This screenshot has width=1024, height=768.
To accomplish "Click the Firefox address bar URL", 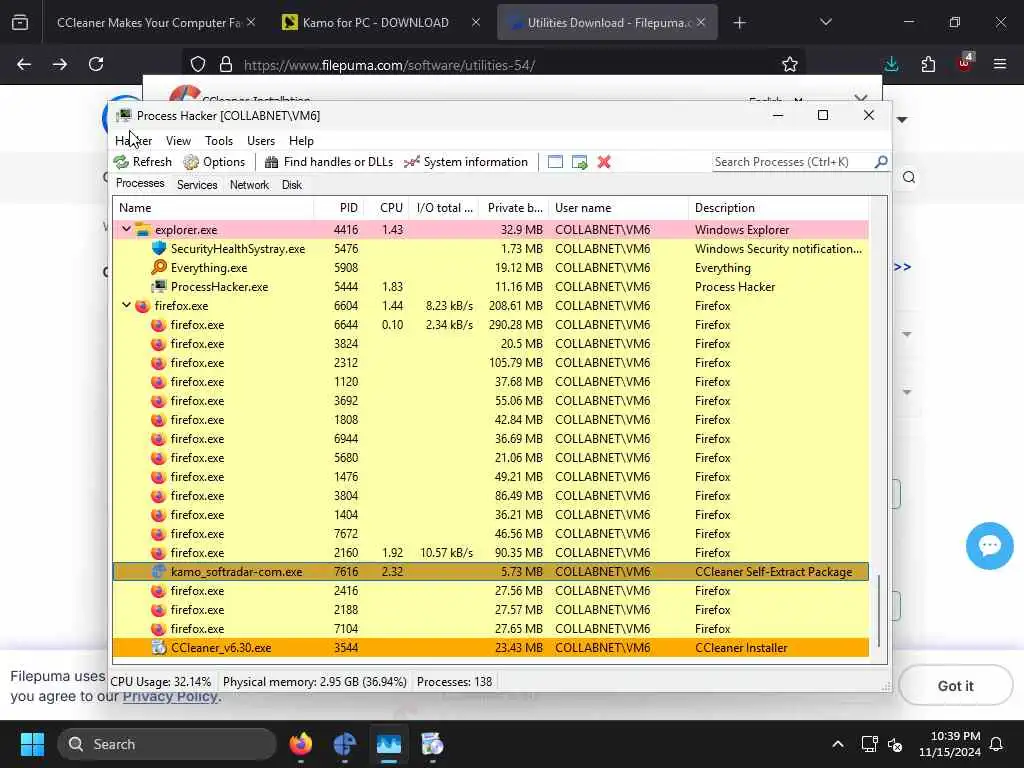I will [x=389, y=65].
